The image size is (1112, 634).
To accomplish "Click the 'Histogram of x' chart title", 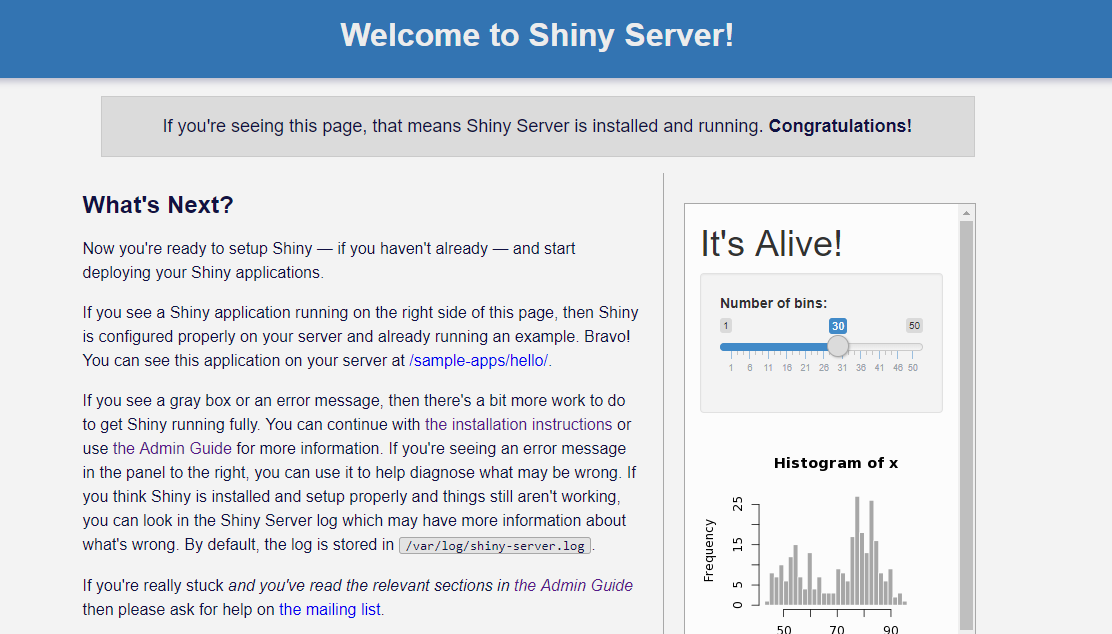I will [836, 463].
